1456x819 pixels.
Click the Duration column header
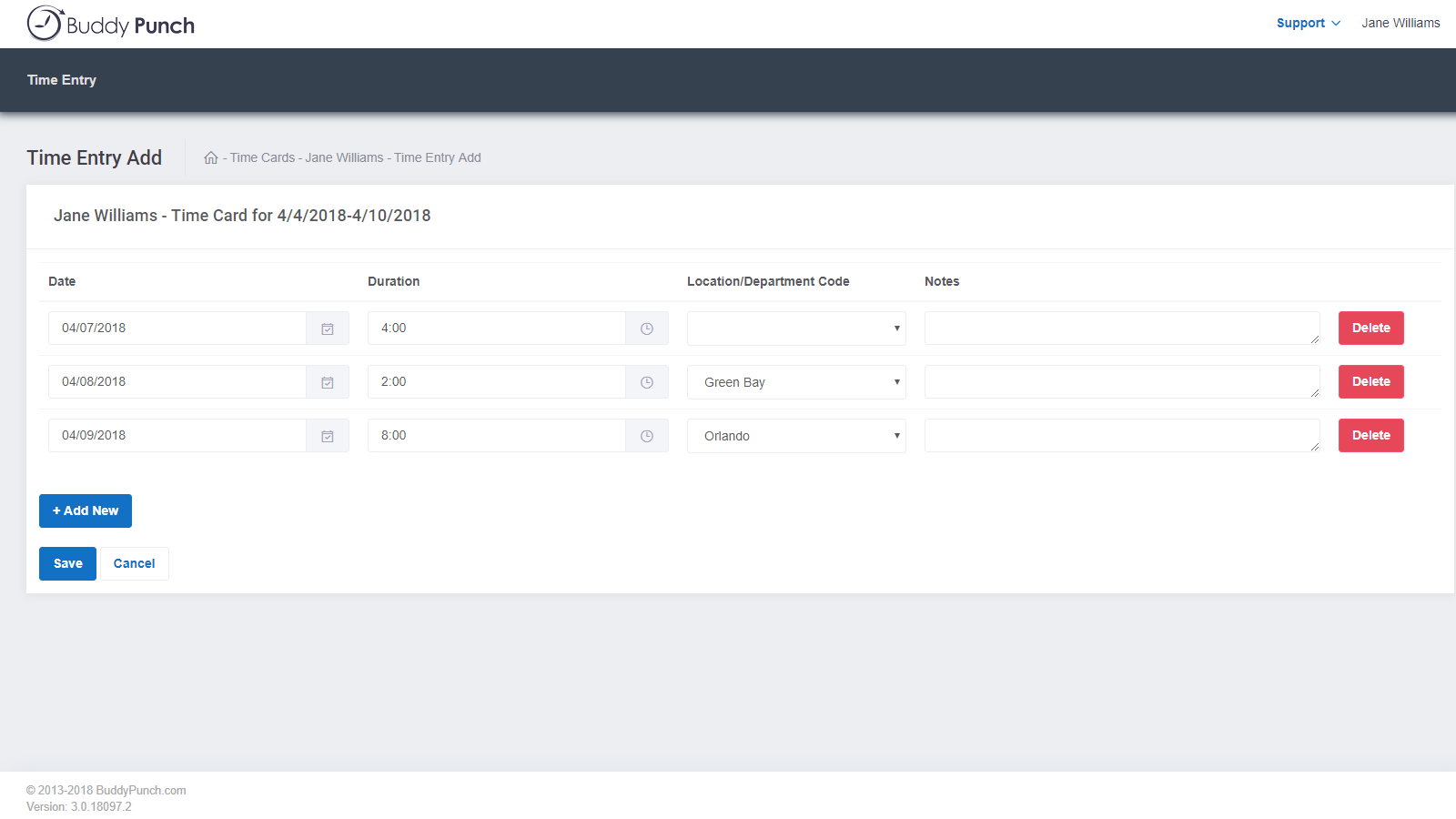click(x=394, y=281)
